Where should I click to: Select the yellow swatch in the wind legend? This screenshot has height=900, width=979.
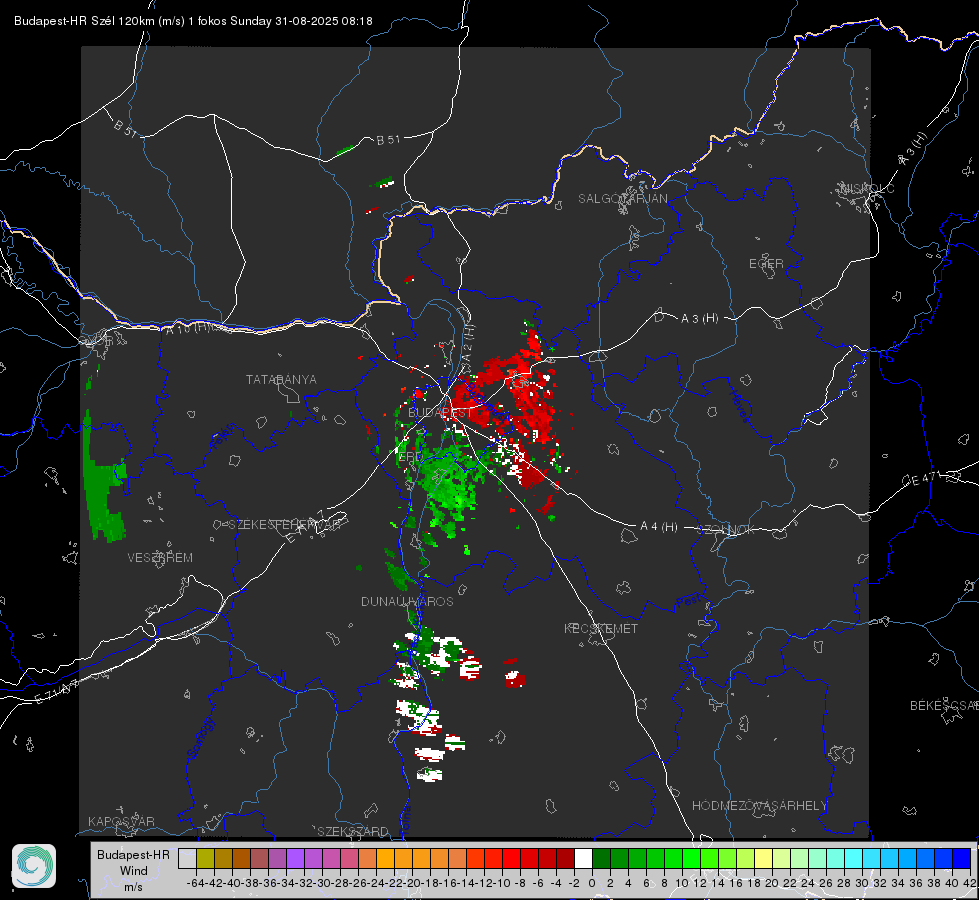[x=764, y=858]
